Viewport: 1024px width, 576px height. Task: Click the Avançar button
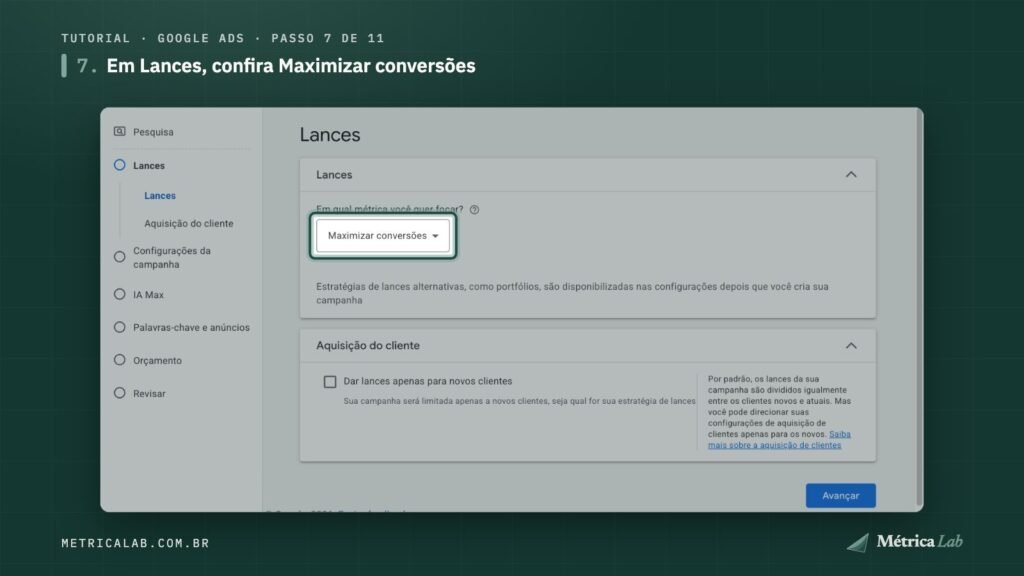tap(840, 496)
